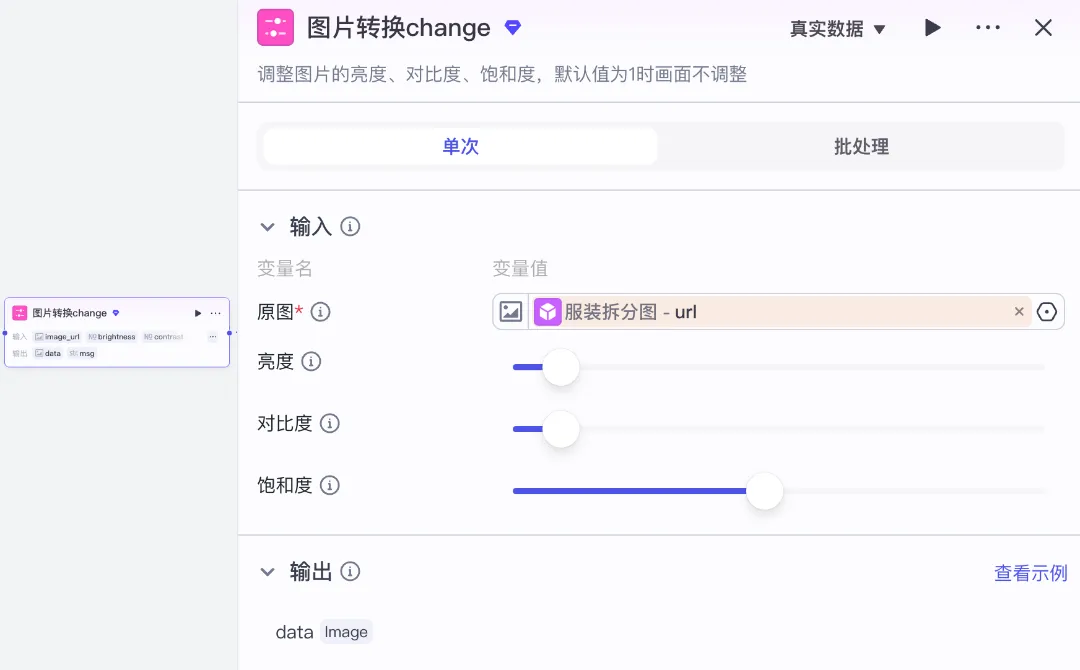Click the info icon beside 饱和度
Viewport: 1080px width, 670px height.
point(329,486)
